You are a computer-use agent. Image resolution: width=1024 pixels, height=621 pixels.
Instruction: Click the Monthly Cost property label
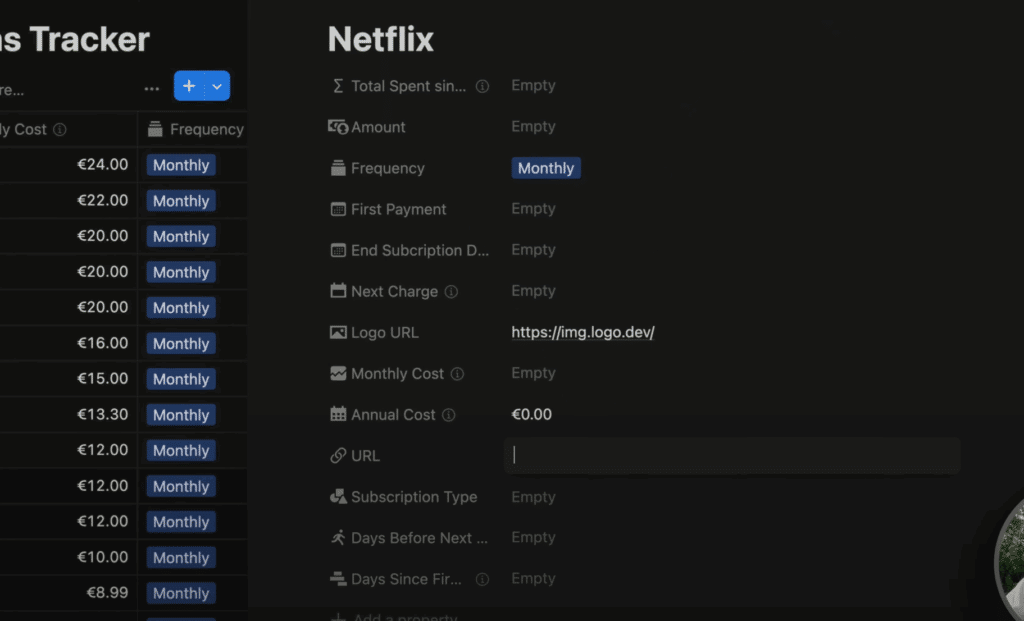pyautogui.click(x=397, y=374)
